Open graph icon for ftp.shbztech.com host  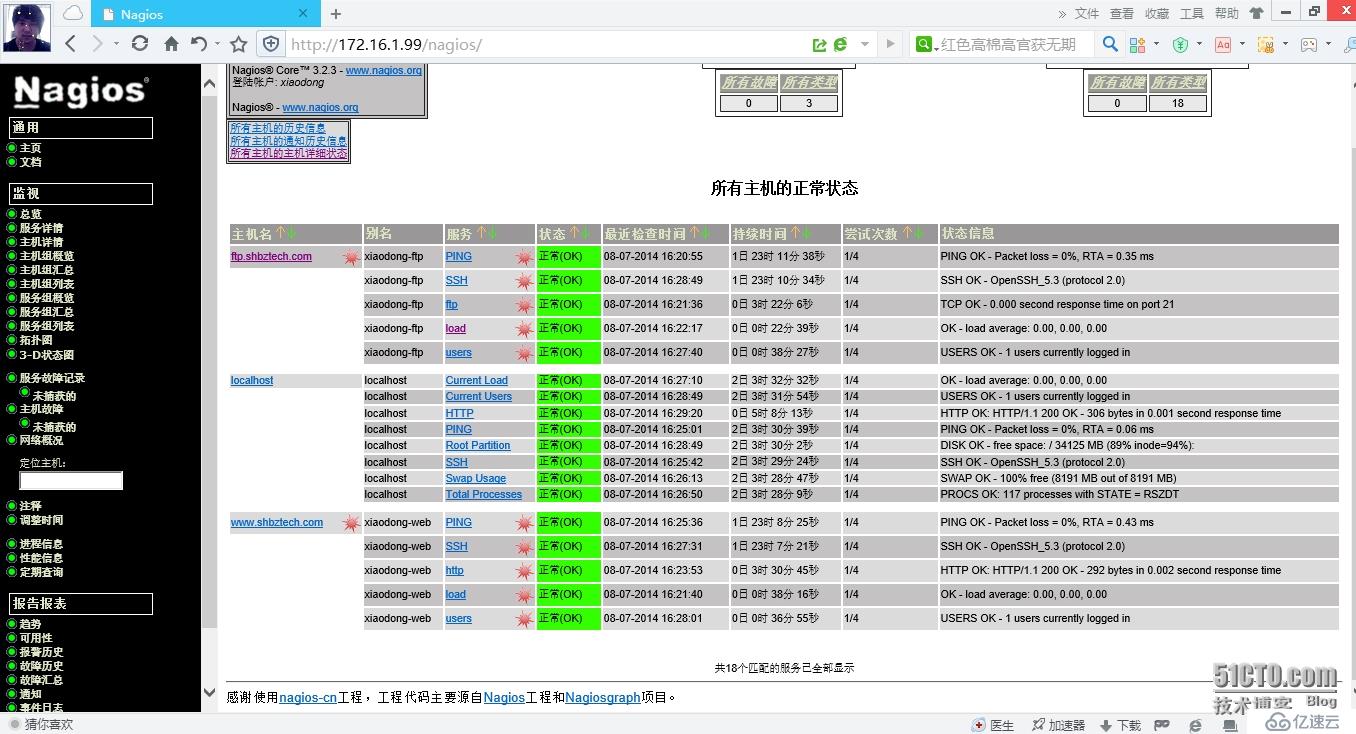point(351,257)
